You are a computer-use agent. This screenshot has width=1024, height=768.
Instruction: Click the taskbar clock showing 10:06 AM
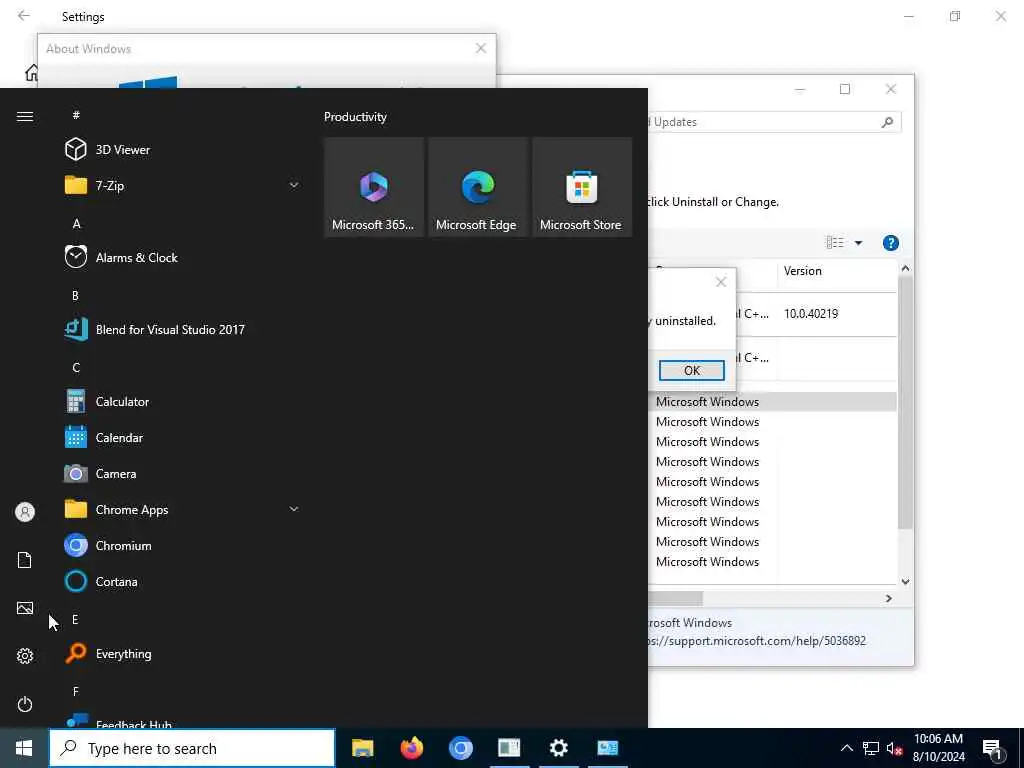click(x=938, y=748)
